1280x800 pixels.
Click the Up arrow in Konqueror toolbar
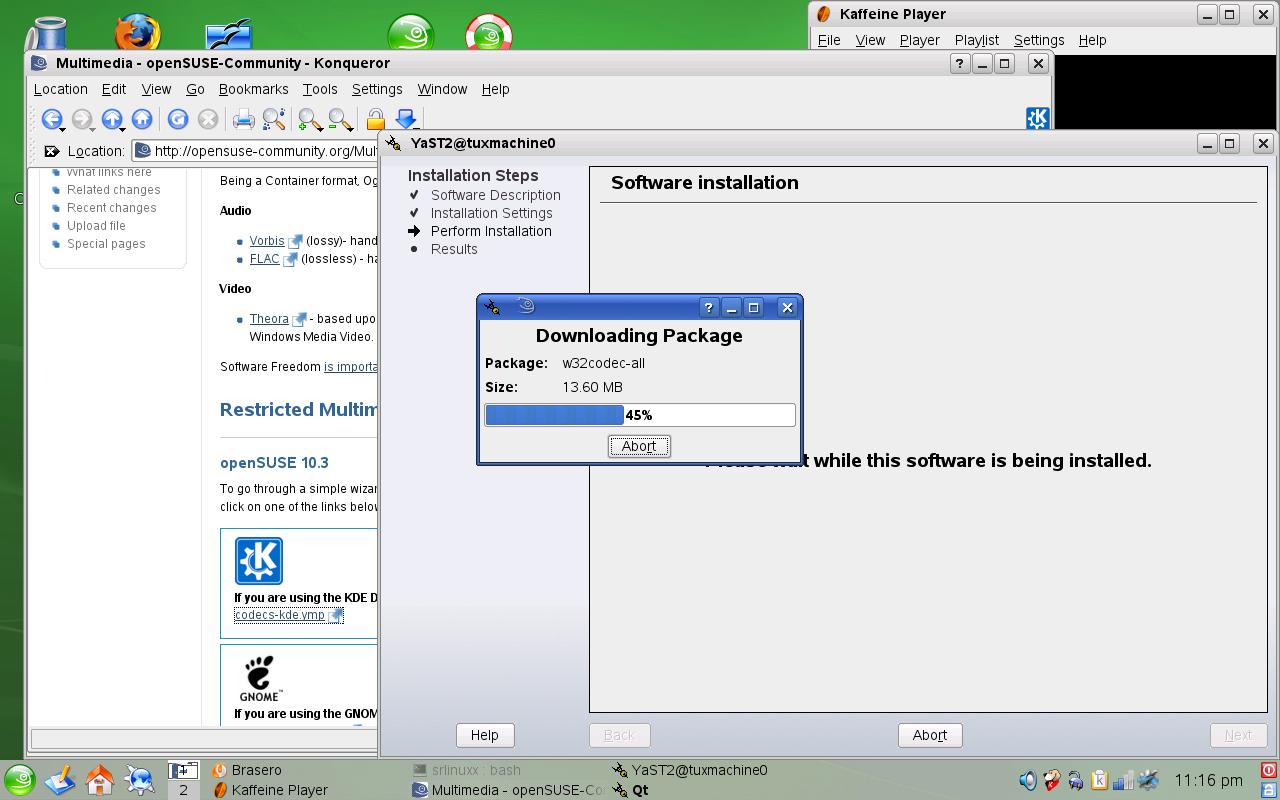pyautogui.click(x=111, y=120)
